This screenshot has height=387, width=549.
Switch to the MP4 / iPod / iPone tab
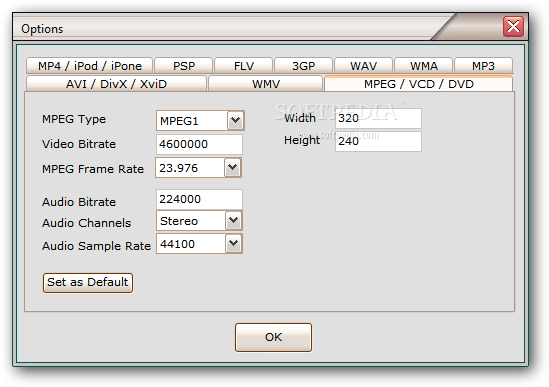tap(89, 66)
